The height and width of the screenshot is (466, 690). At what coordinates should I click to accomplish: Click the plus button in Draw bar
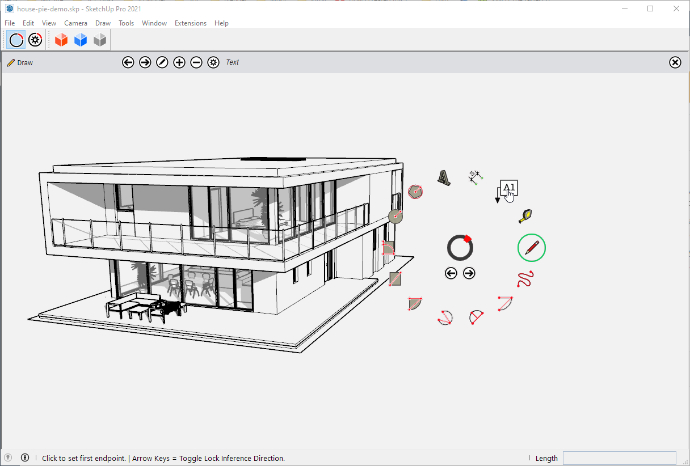pos(179,62)
